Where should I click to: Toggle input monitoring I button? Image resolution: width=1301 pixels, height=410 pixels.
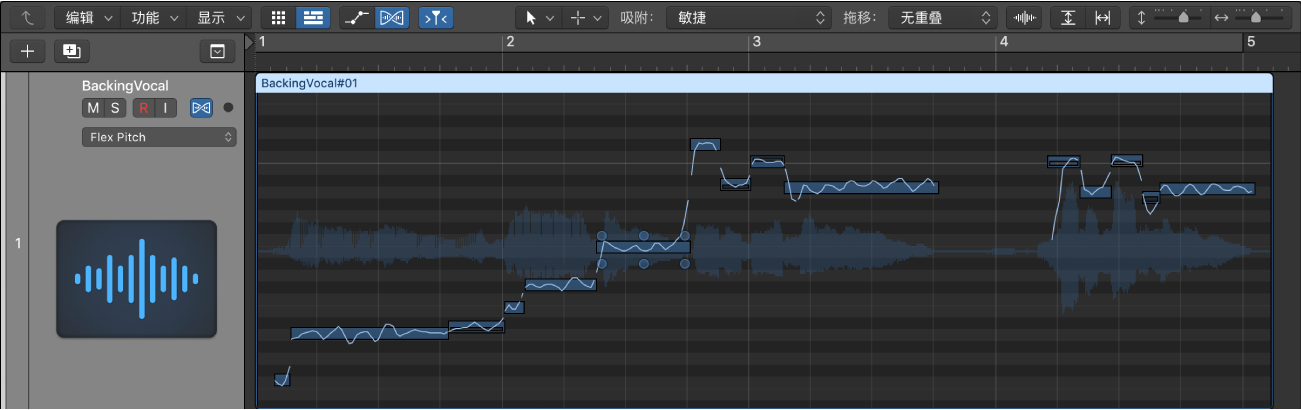pyautogui.click(x=165, y=108)
